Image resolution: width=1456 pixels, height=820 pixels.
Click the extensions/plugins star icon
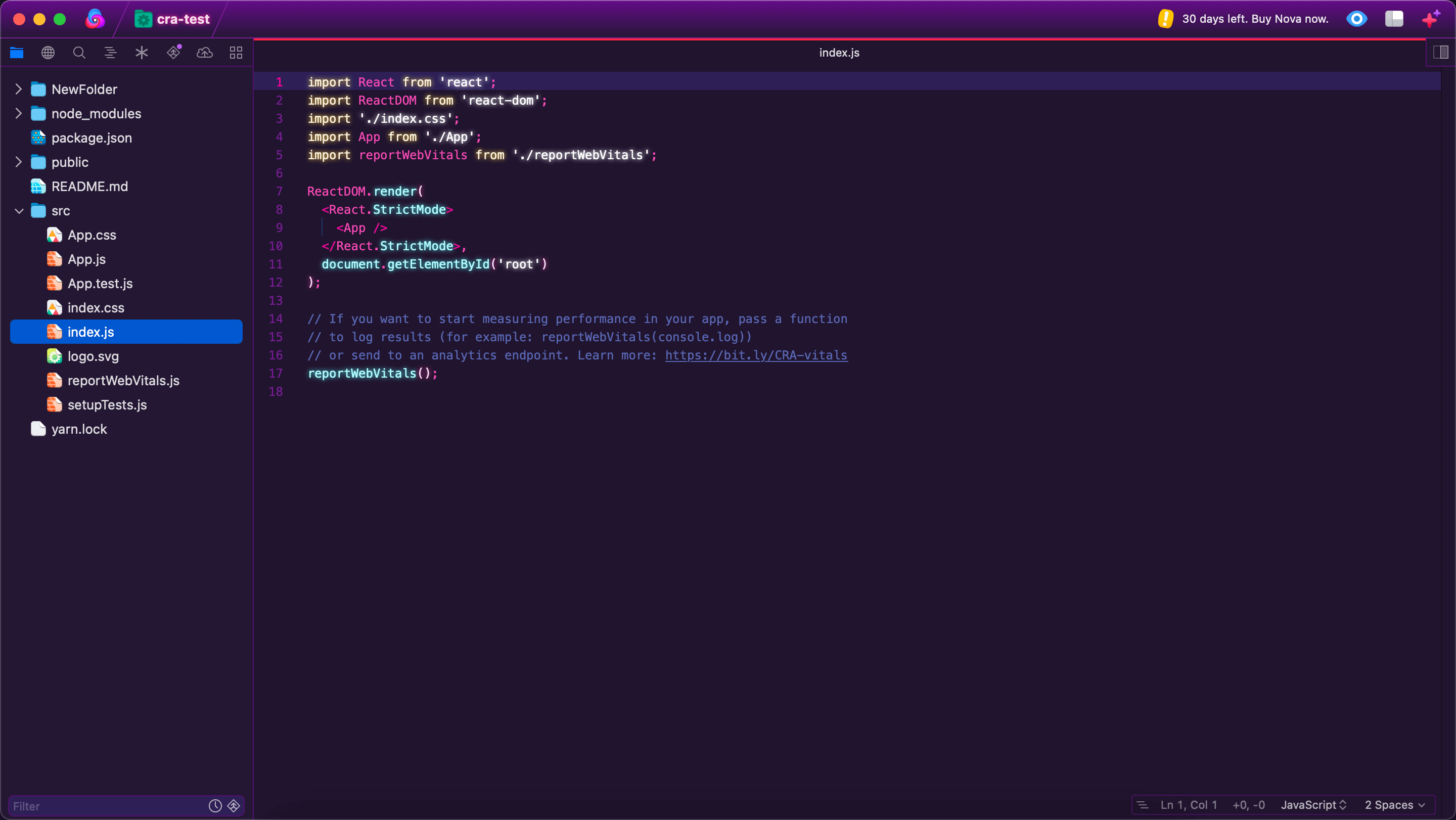(141, 52)
